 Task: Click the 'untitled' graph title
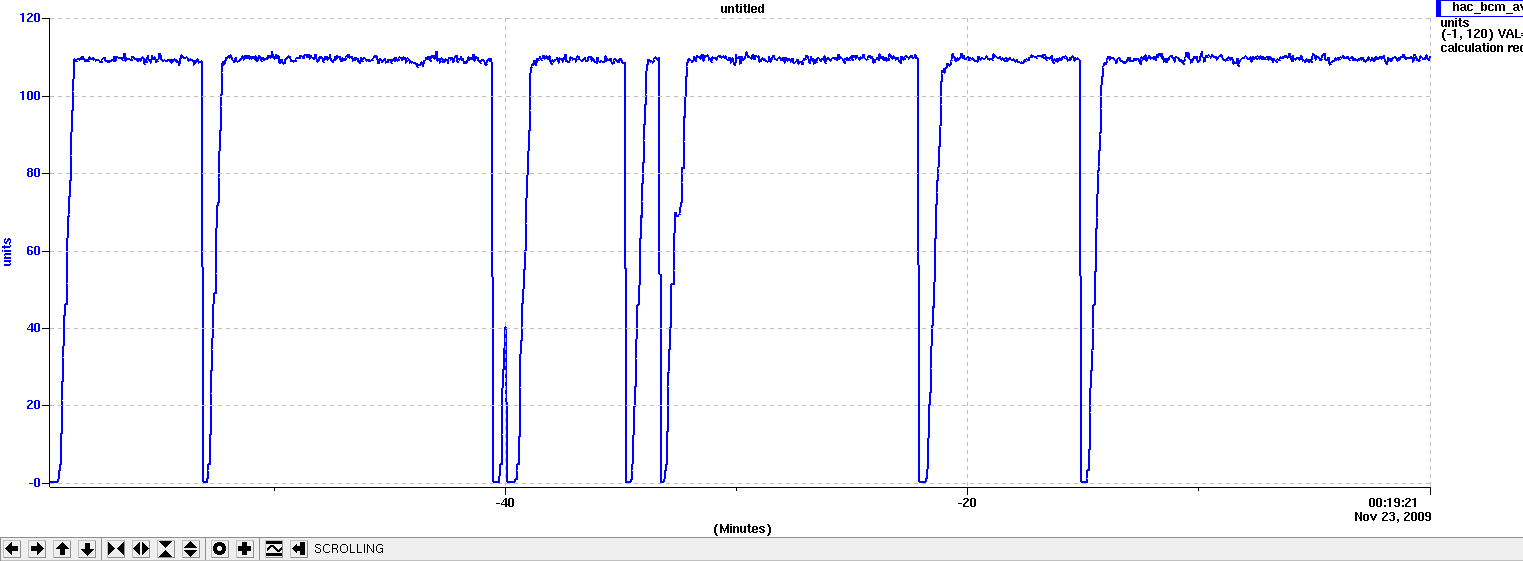point(742,8)
